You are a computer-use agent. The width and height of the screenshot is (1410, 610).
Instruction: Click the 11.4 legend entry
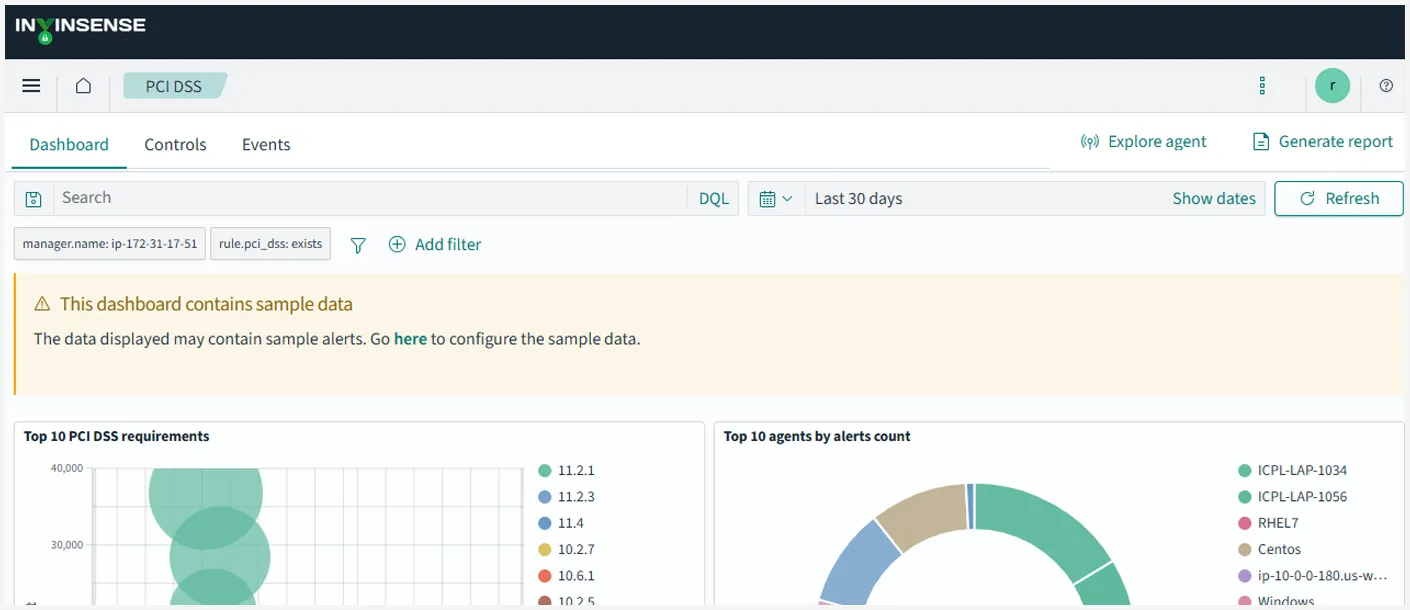[x=560, y=523]
